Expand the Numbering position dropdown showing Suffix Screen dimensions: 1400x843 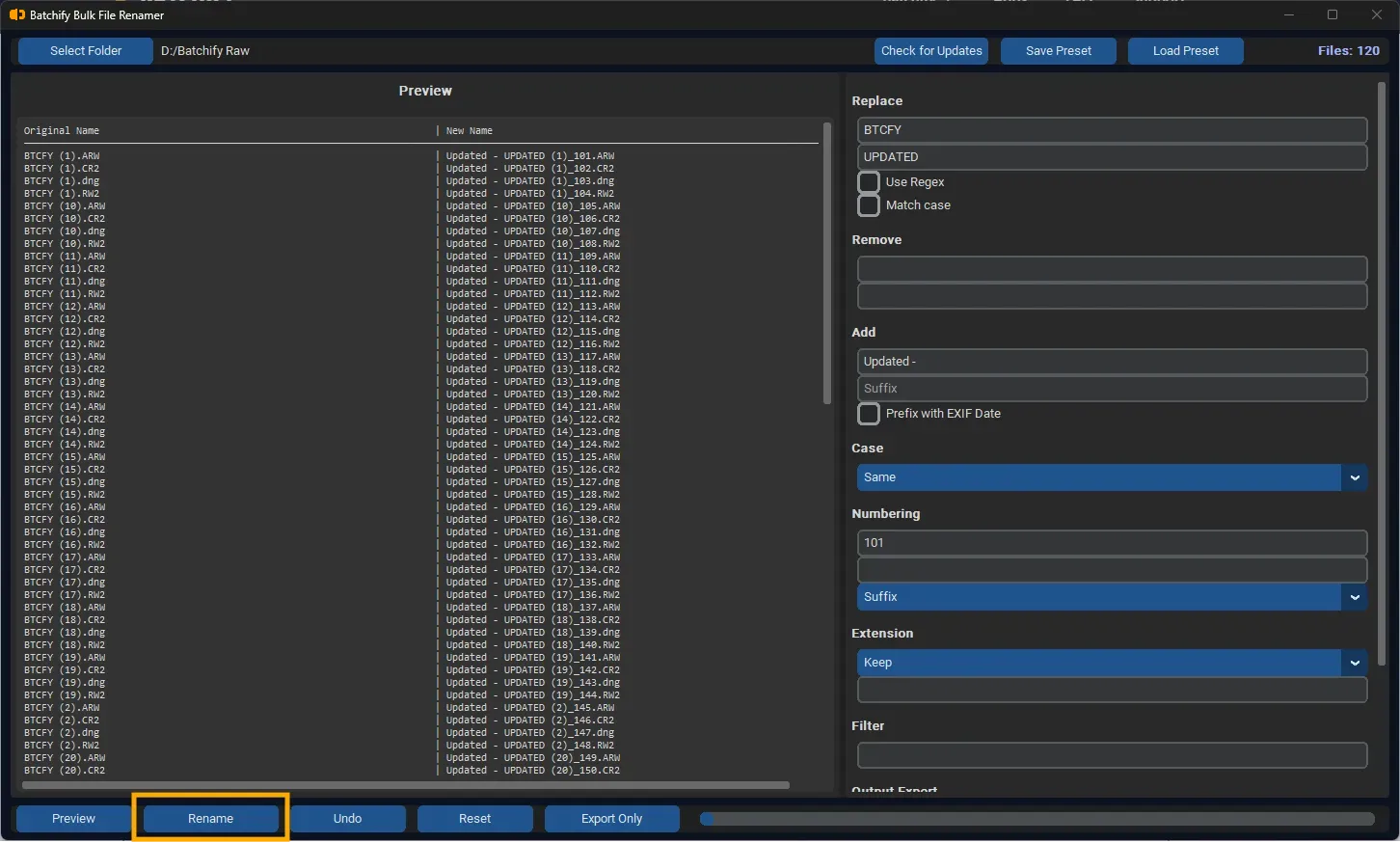tap(1112, 597)
